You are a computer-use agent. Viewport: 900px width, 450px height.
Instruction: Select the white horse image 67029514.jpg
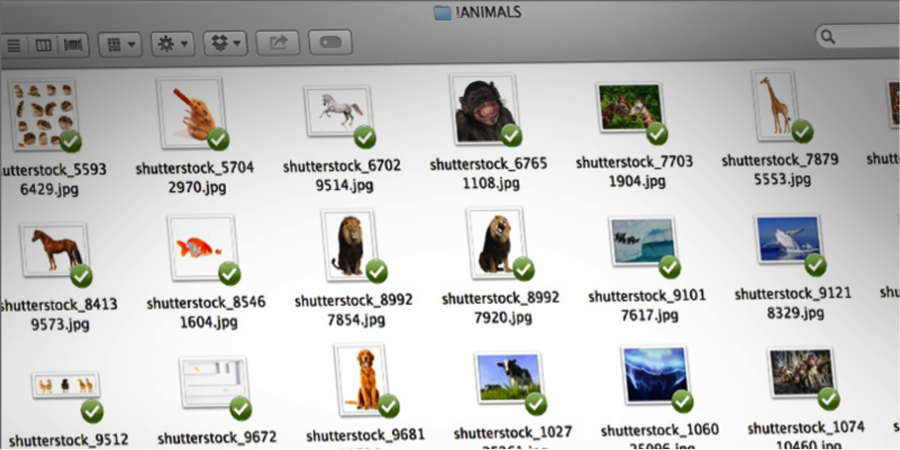pos(338,111)
